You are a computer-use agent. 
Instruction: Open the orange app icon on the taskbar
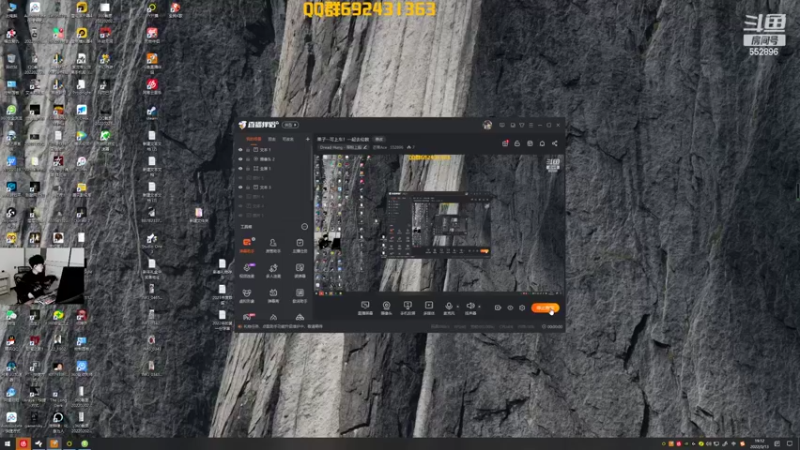tap(54, 444)
